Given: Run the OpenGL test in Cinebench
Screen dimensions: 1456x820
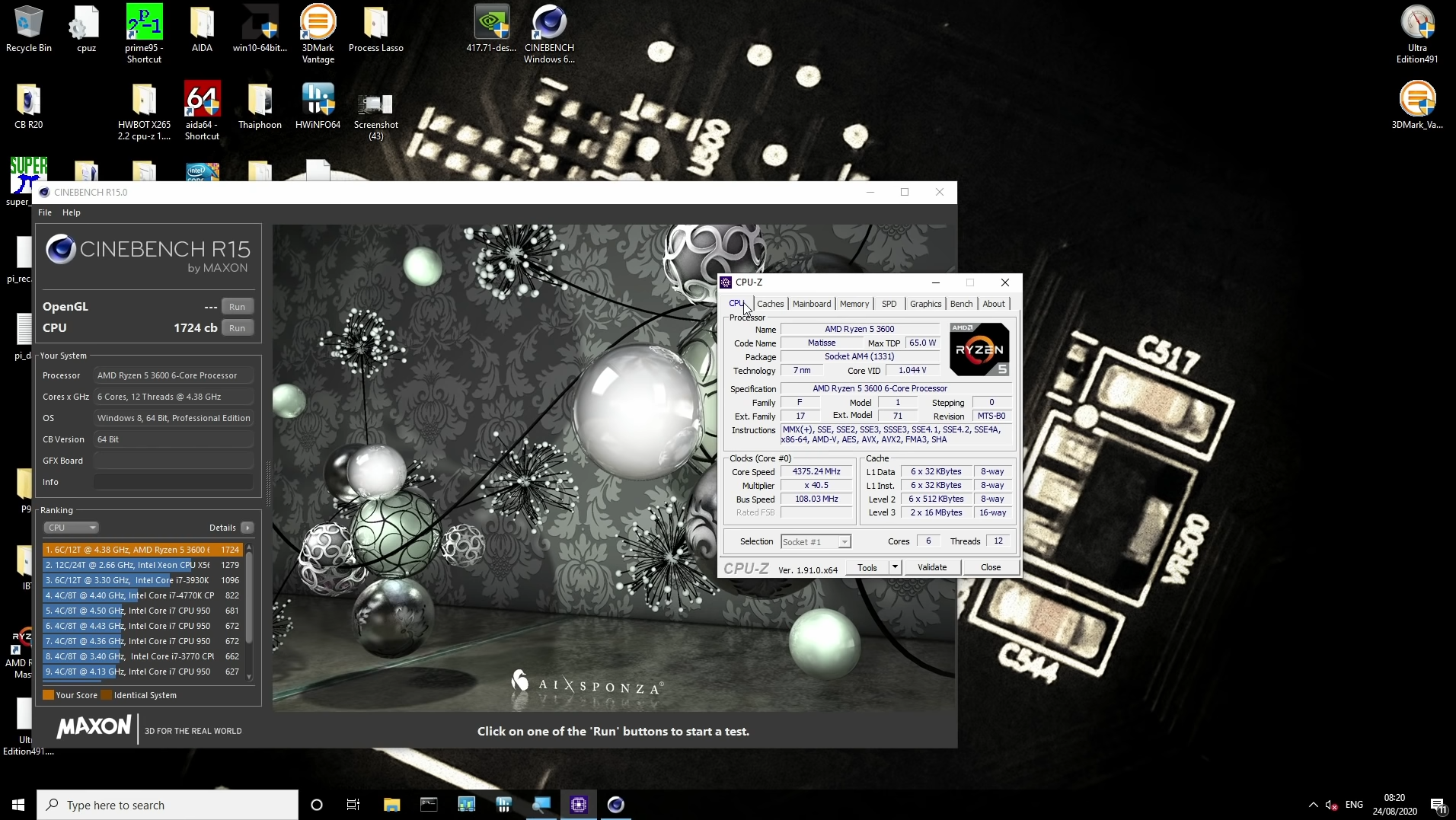Looking at the screenshot, I should (x=238, y=307).
